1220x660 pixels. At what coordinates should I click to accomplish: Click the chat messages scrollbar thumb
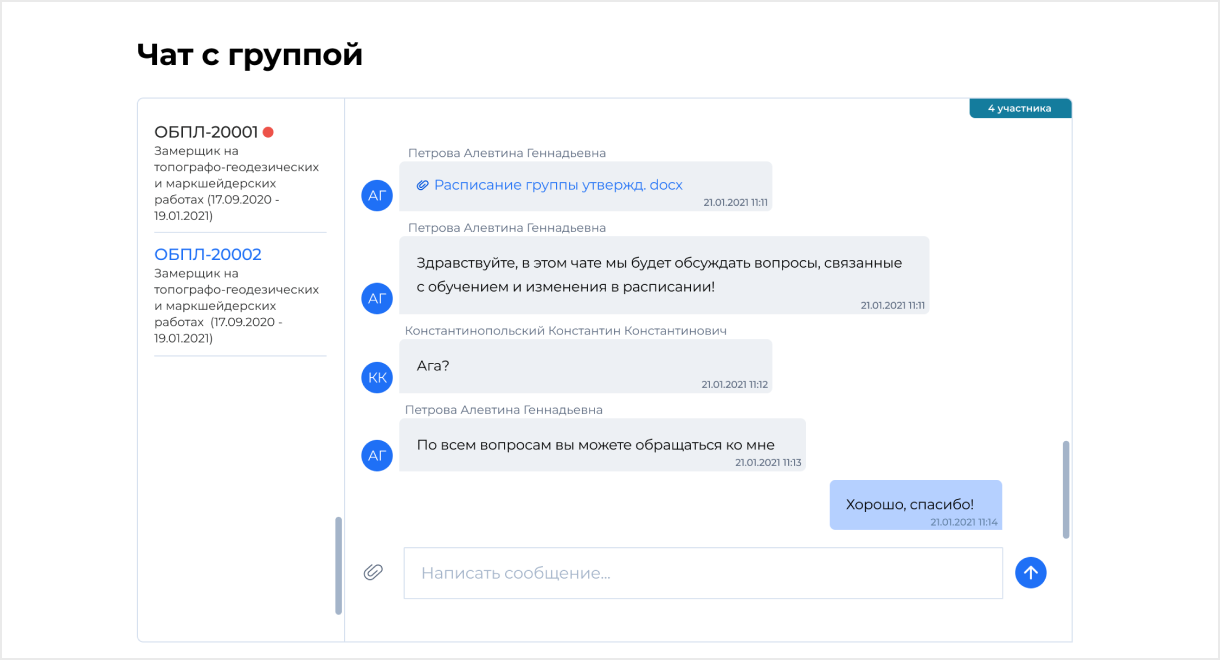[1066, 490]
